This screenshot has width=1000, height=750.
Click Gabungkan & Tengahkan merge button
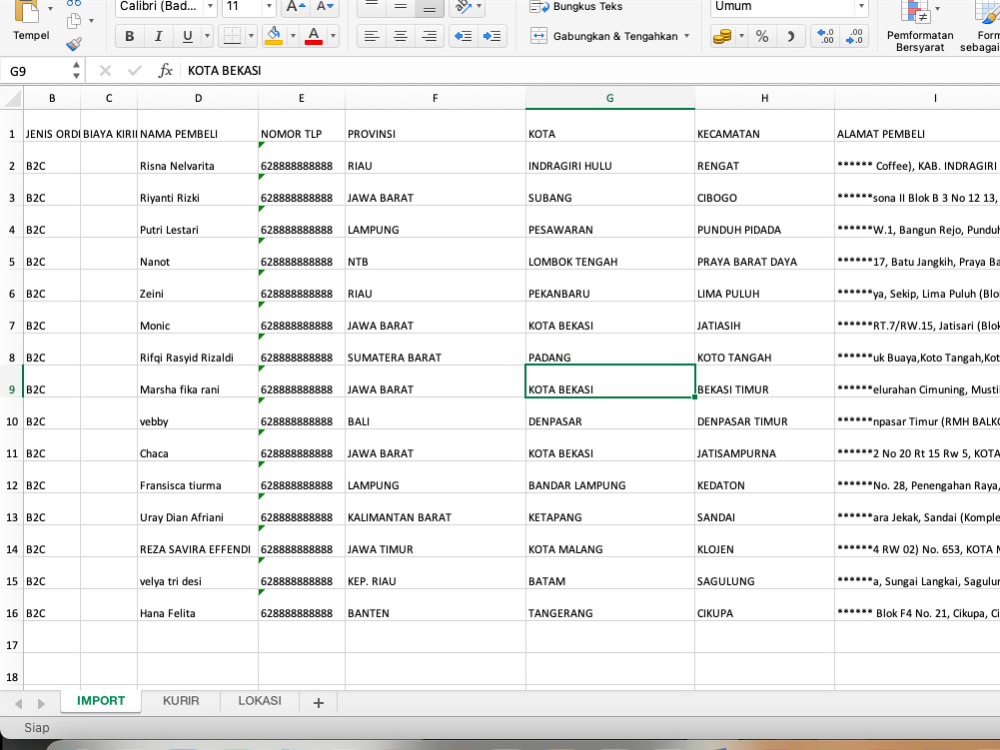[604, 36]
